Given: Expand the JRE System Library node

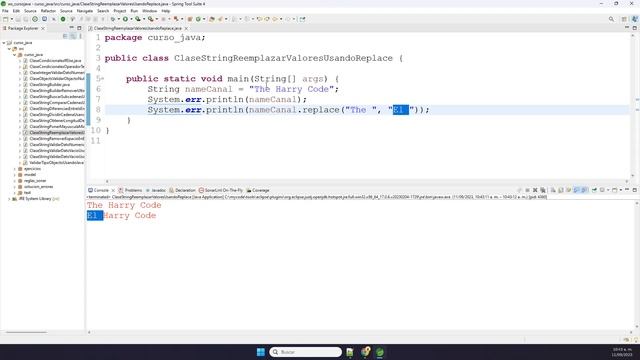Looking at the screenshot, I should click(9, 199).
